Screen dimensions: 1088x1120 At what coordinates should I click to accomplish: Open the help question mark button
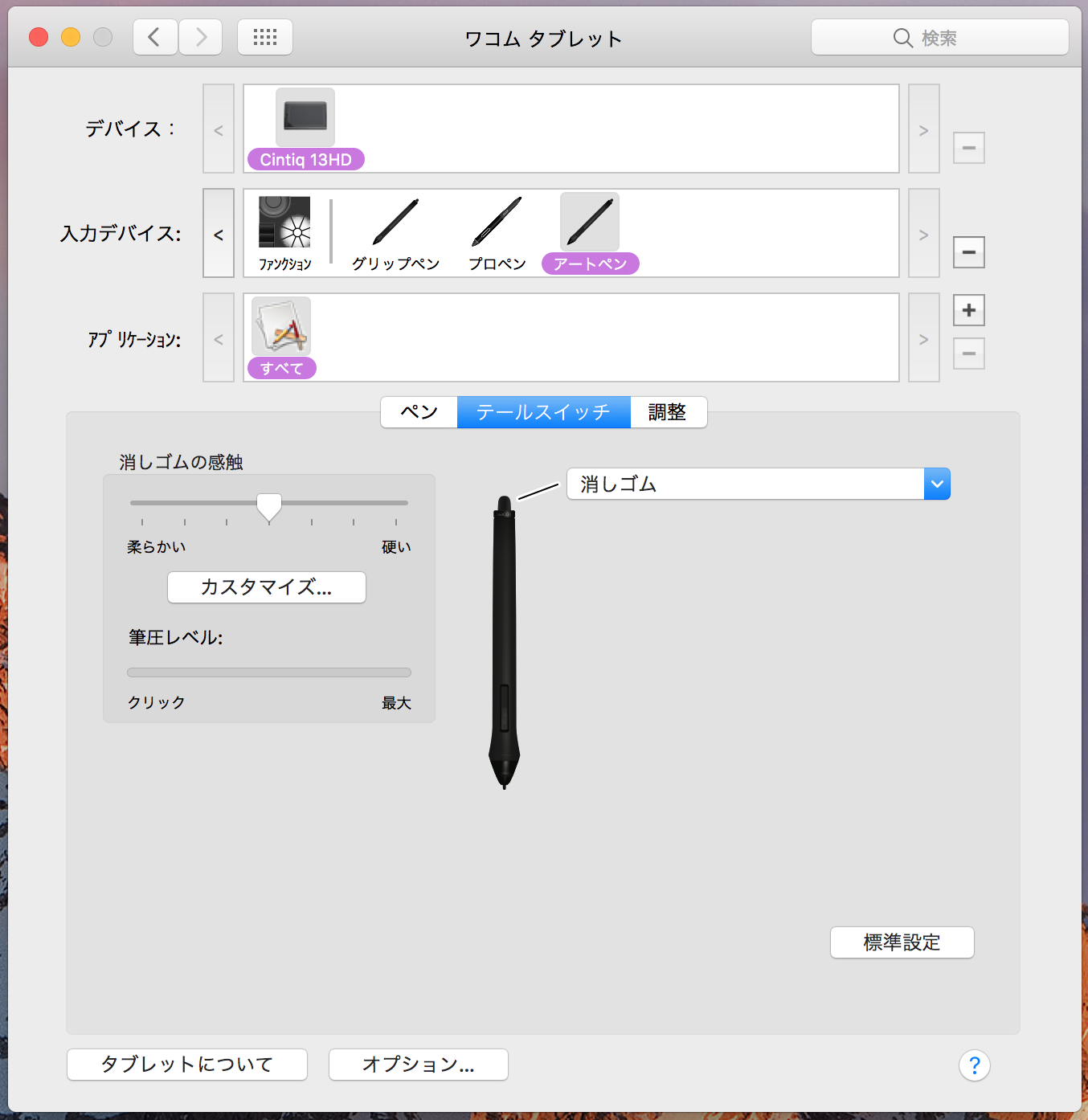[975, 1065]
